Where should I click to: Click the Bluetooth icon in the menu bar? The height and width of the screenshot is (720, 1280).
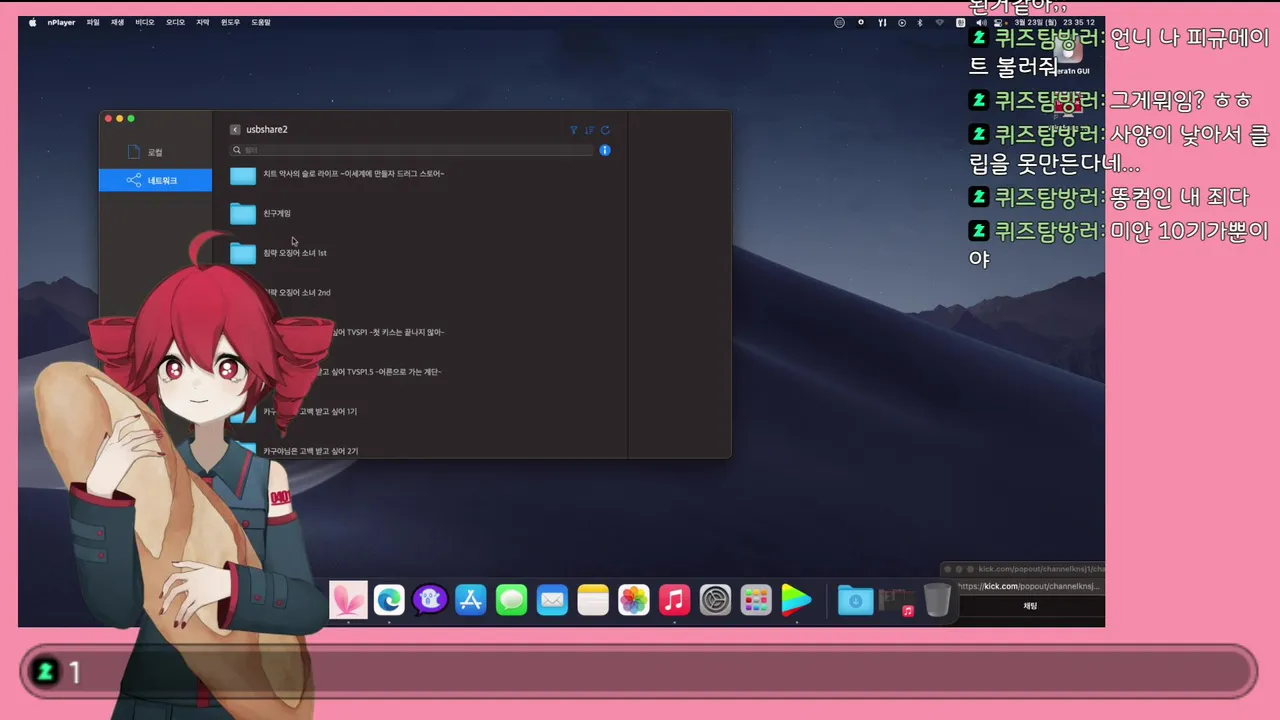point(920,22)
